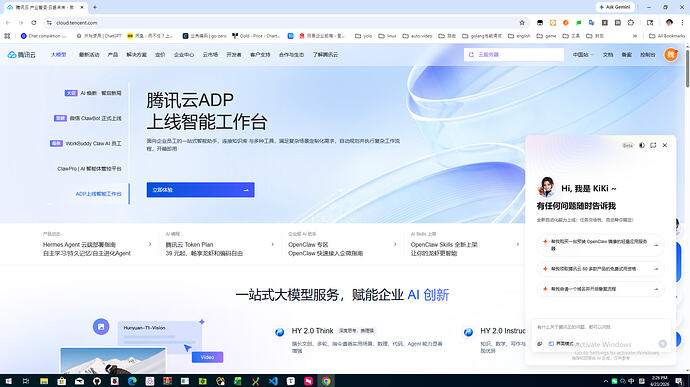Open Hermes Agent 云端部署指南 card

point(87,249)
